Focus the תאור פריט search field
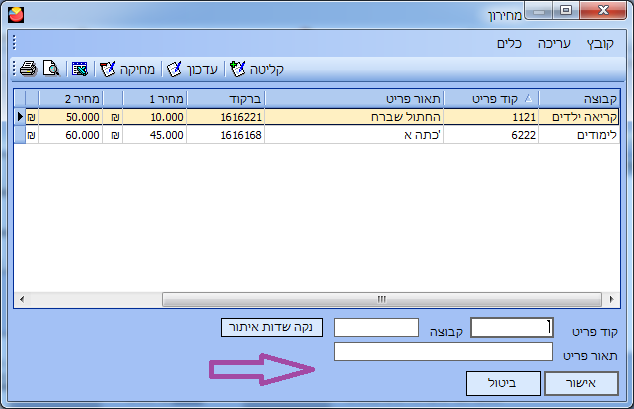Image resolution: width=634 pixels, height=409 pixels. [x=443, y=352]
